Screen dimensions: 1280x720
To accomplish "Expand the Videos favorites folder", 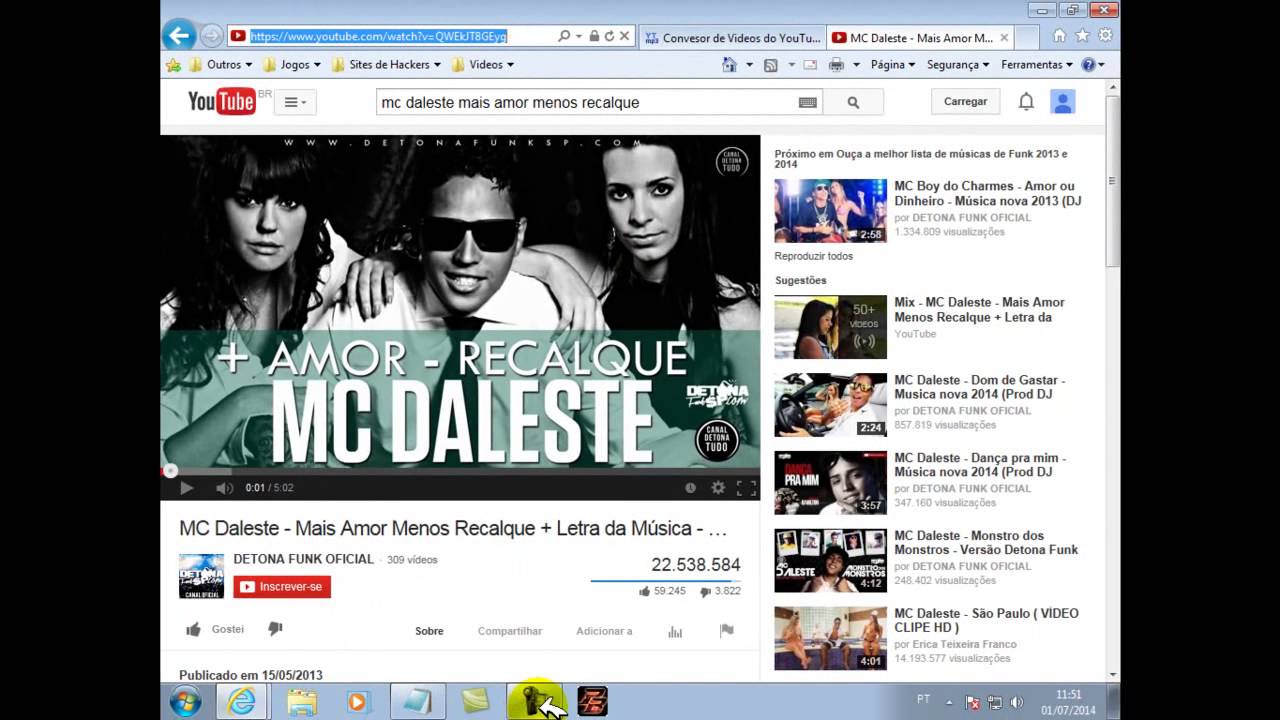I will tap(483, 65).
